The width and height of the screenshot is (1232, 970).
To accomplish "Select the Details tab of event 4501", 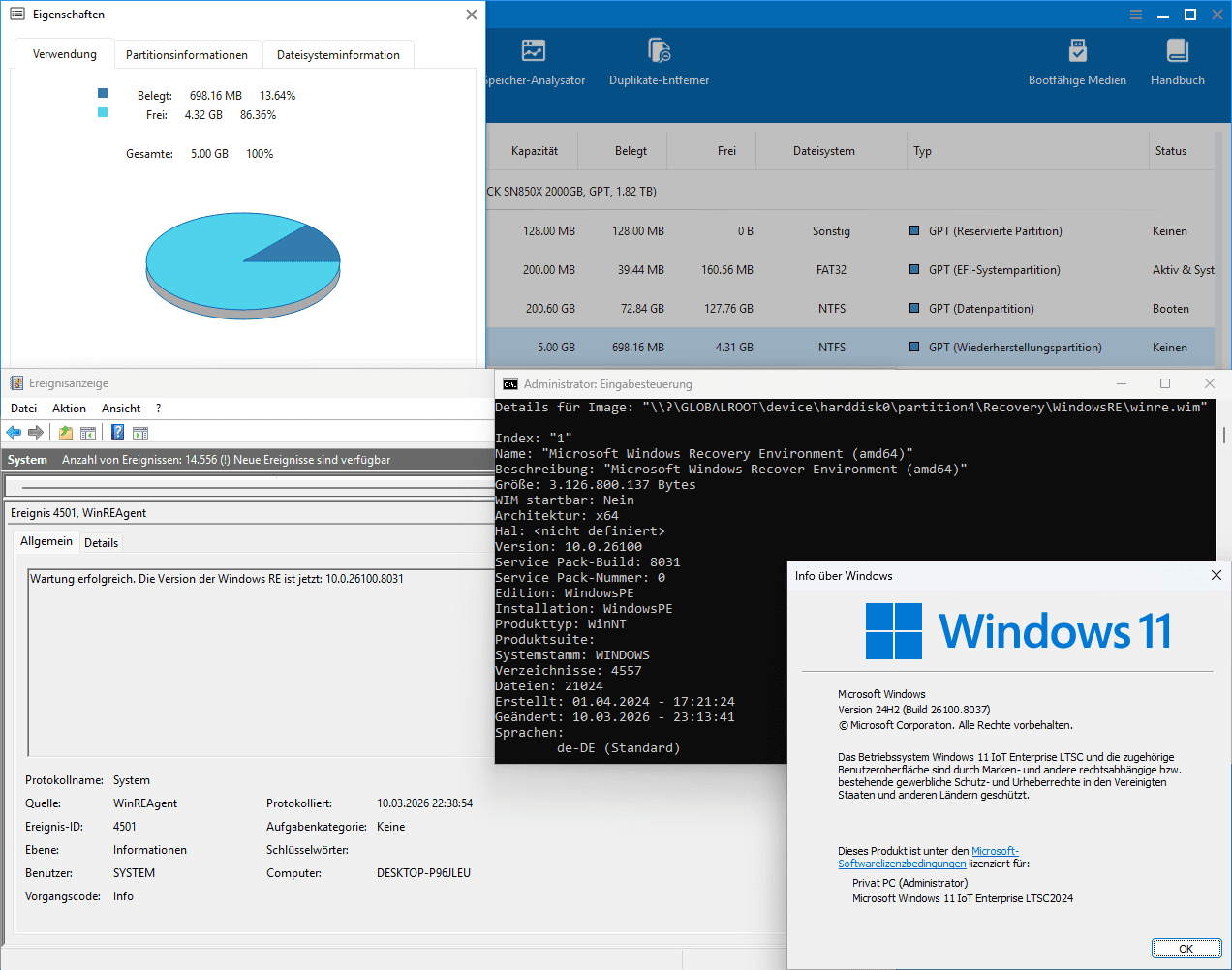I will (101, 543).
